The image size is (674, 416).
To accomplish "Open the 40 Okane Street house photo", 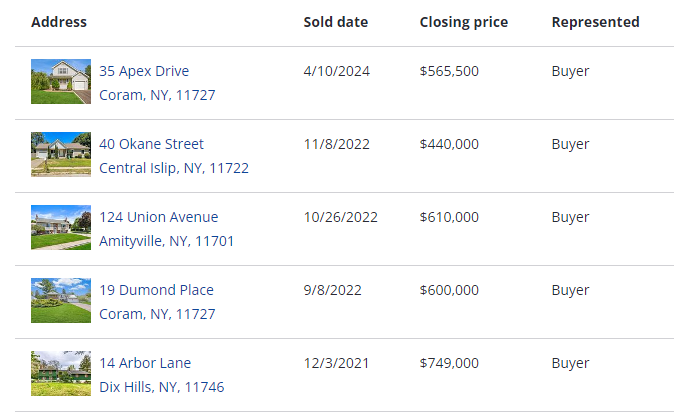I will point(61,154).
